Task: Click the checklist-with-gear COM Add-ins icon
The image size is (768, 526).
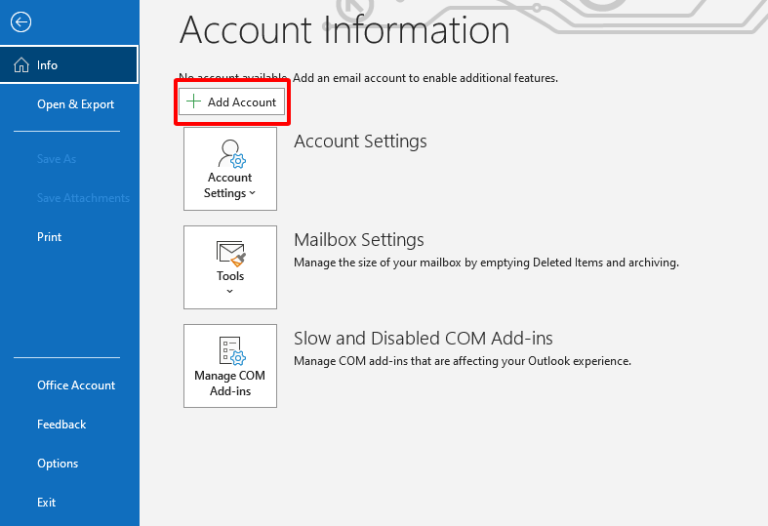Action: (x=232, y=351)
